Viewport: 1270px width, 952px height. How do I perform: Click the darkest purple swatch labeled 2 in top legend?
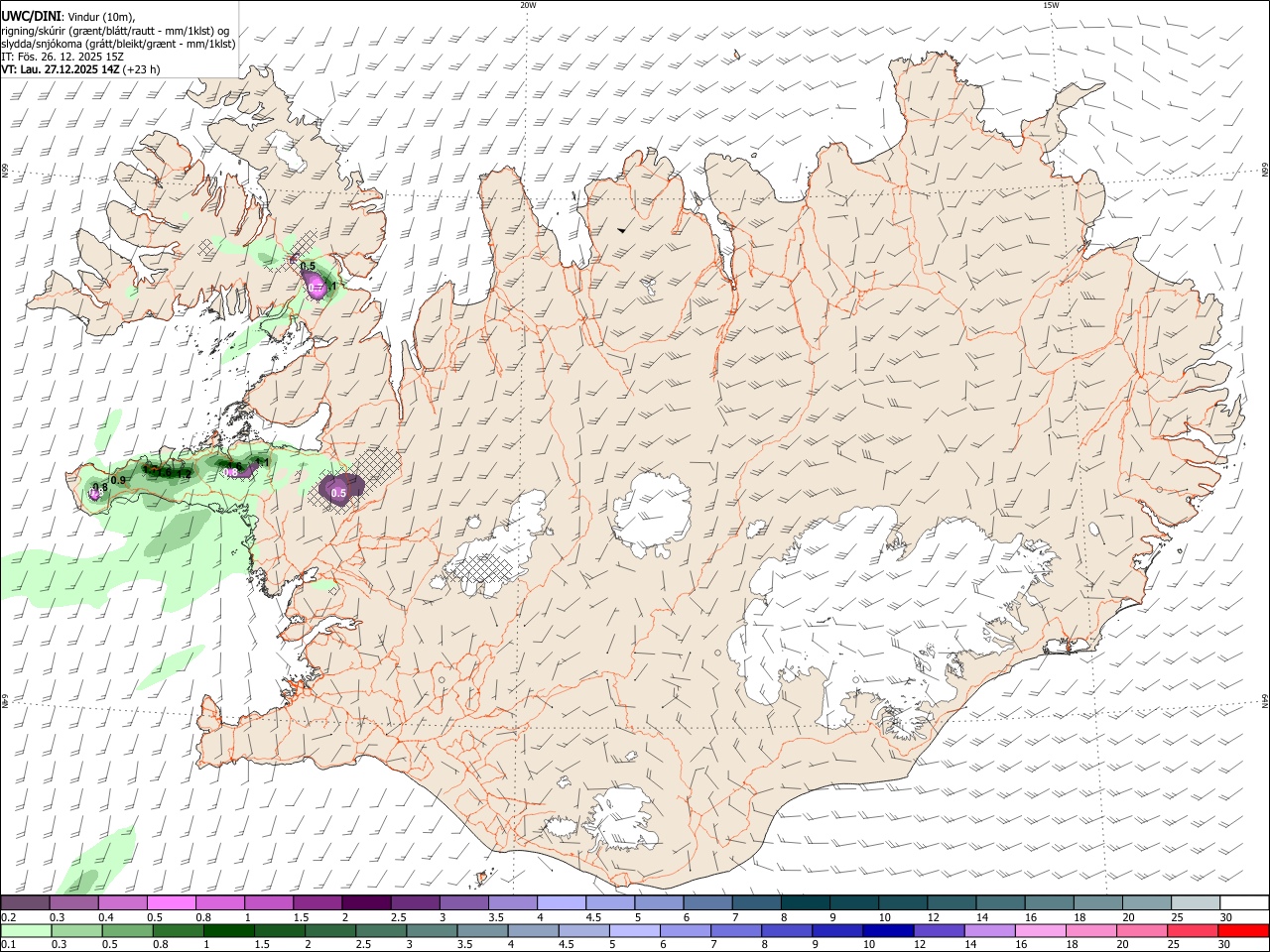click(x=366, y=903)
